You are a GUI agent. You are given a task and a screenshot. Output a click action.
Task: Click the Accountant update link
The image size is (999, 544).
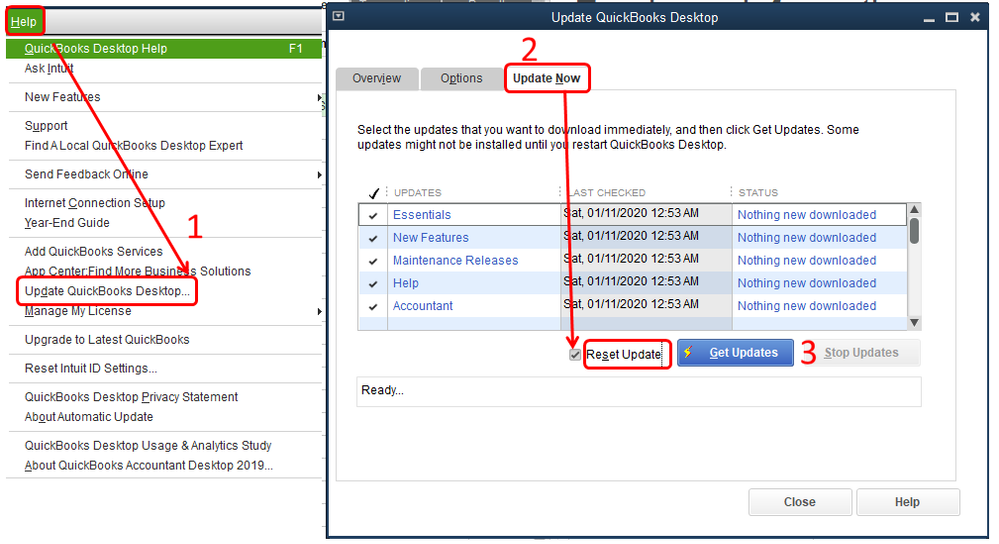423,306
